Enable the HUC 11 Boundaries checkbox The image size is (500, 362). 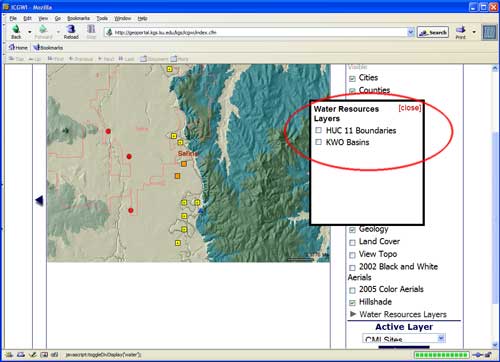pyautogui.click(x=319, y=130)
